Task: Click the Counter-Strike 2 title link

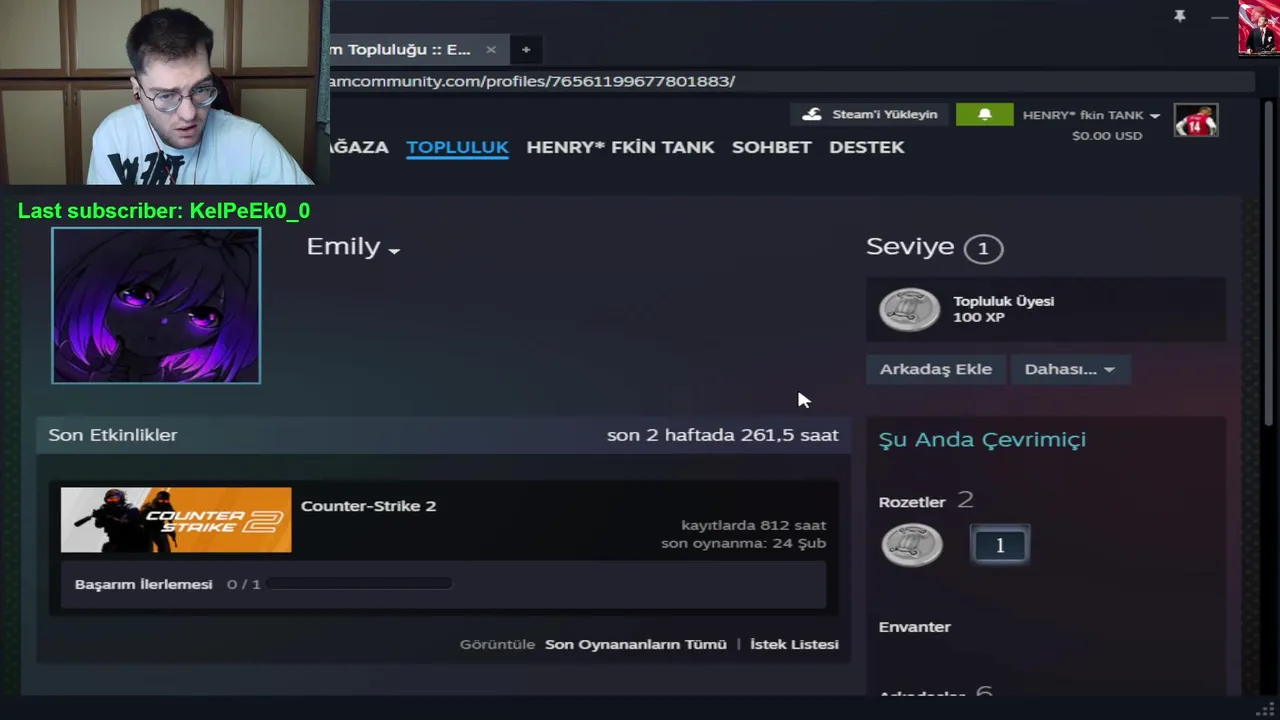Action: (x=368, y=506)
